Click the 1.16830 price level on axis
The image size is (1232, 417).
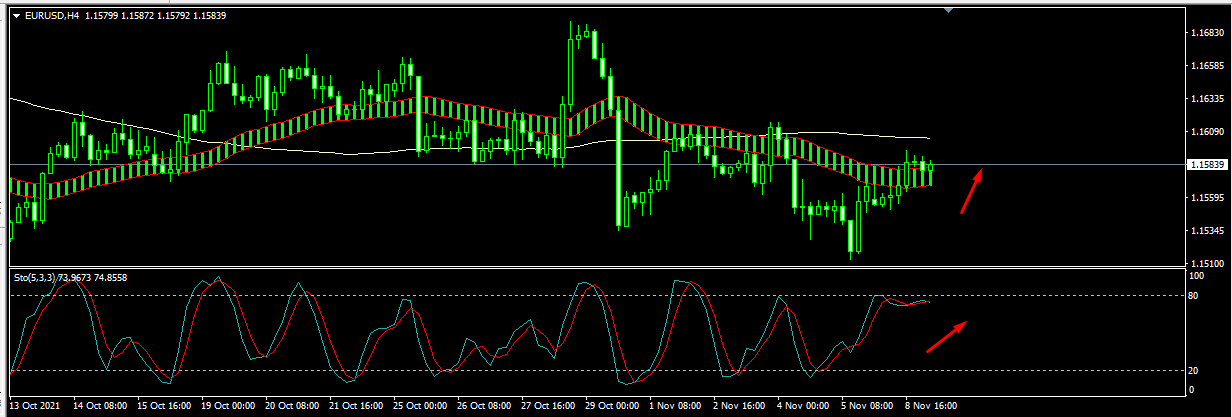coord(1207,33)
